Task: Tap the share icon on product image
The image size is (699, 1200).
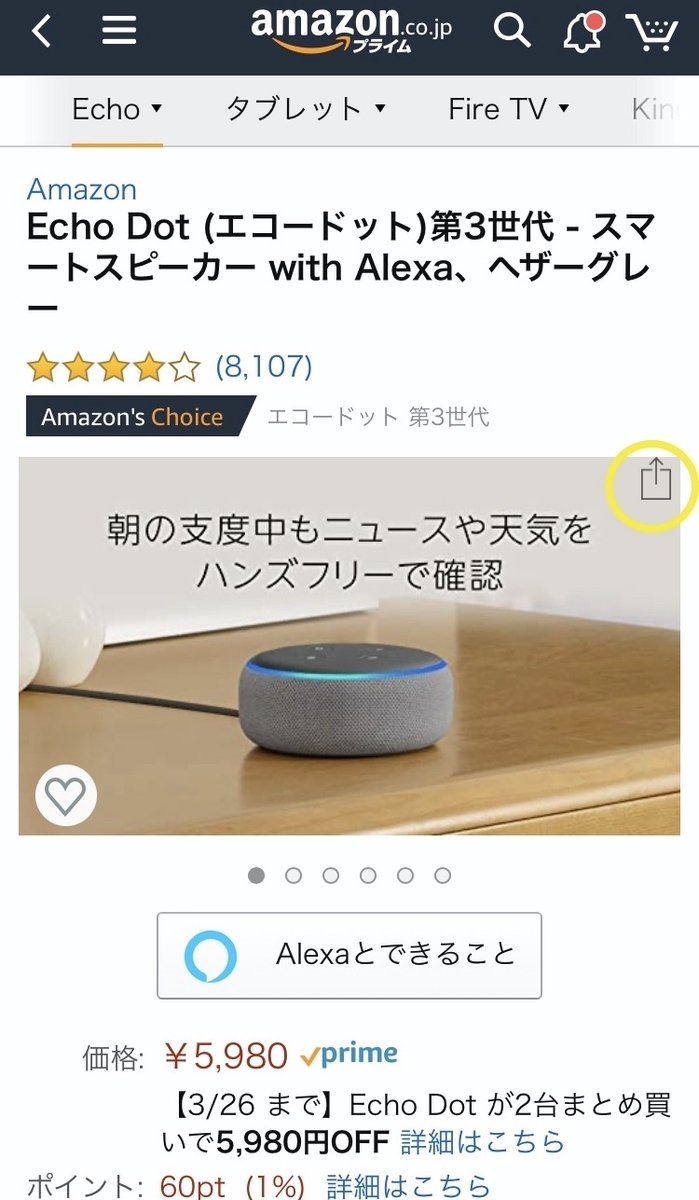Action: (x=655, y=478)
